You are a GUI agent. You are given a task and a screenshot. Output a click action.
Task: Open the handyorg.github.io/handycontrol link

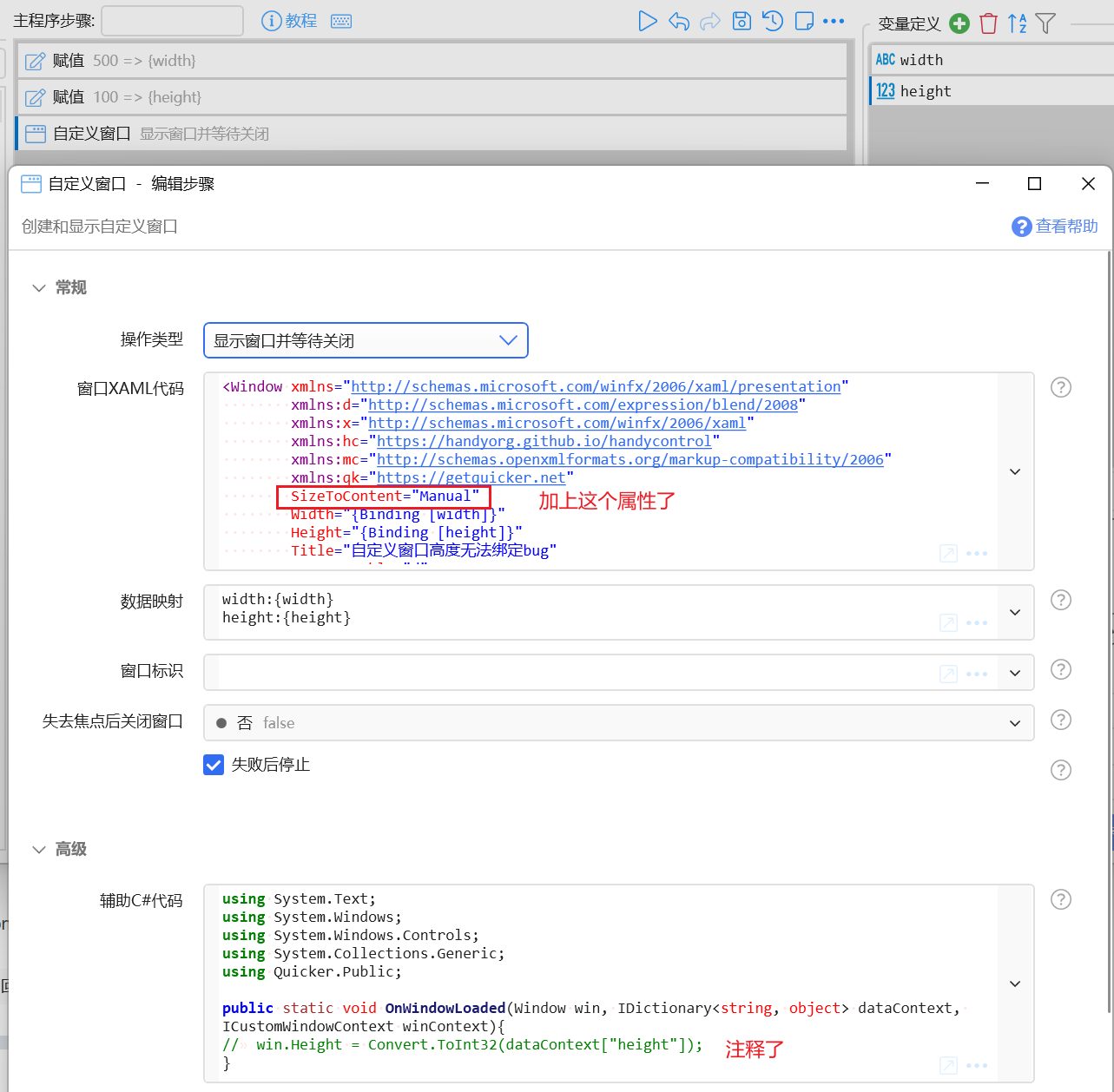coord(544,441)
